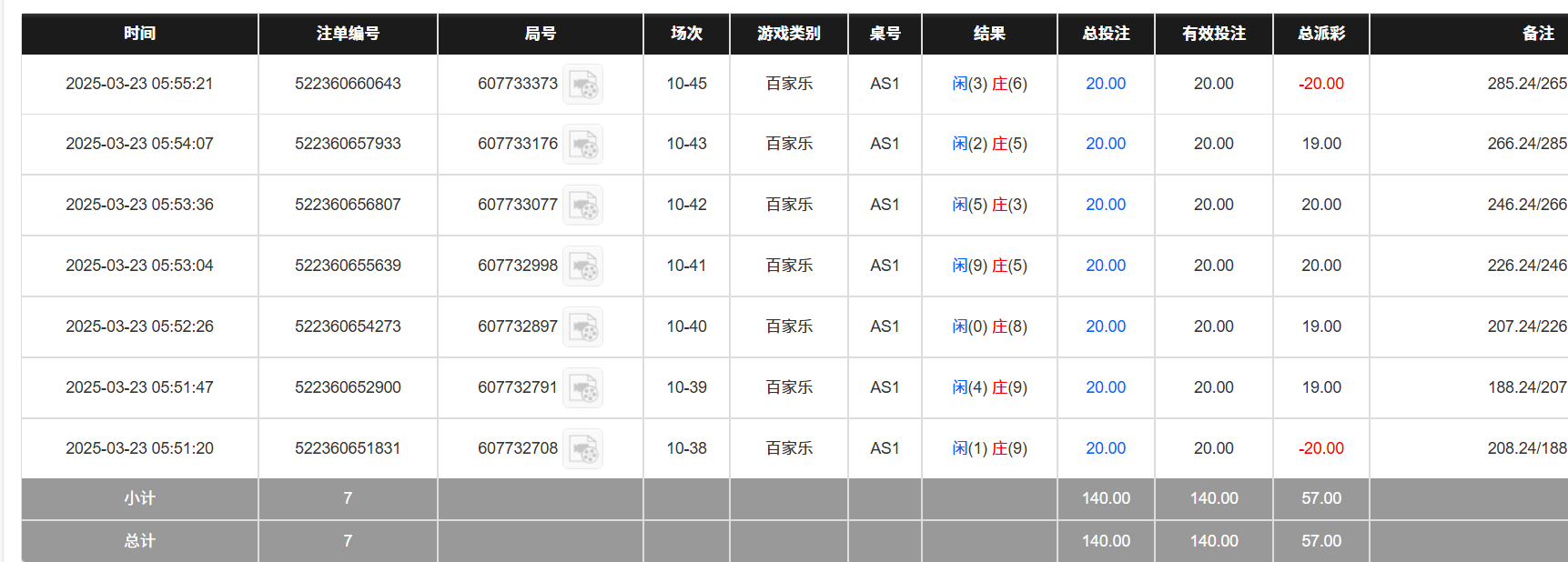Play the replay icon for round 607733176
Image resolution: width=1568 pixels, height=562 pixels.
tap(583, 144)
